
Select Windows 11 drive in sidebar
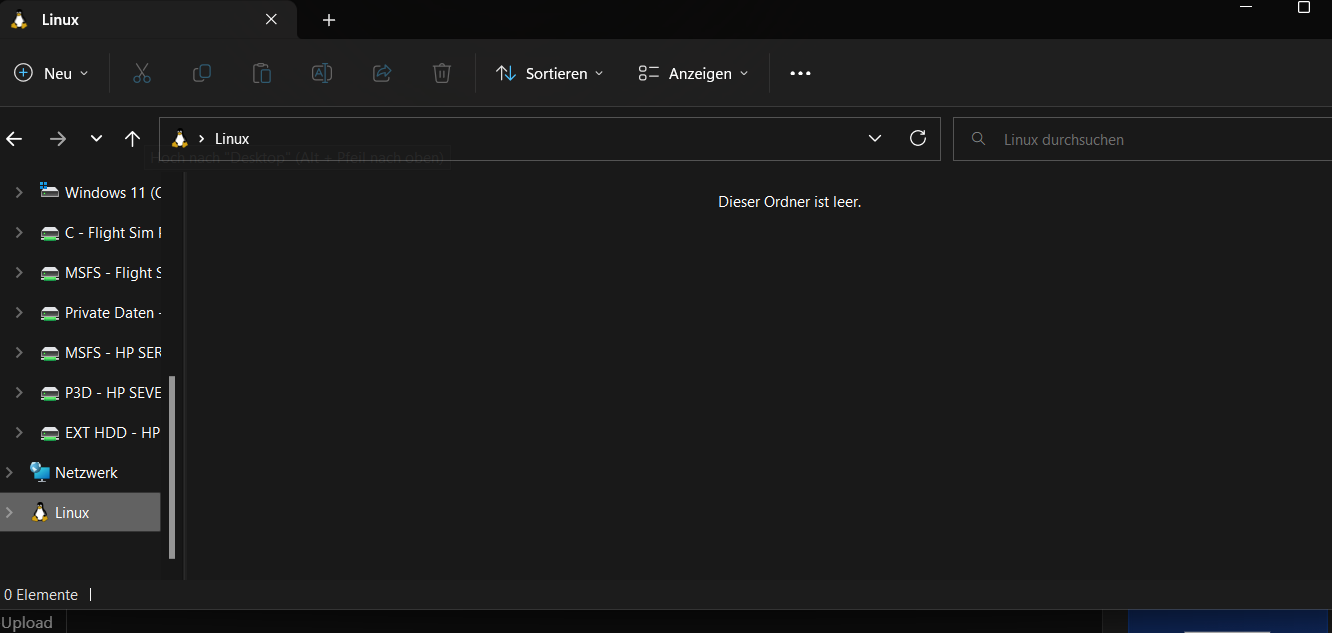coord(100,192)
